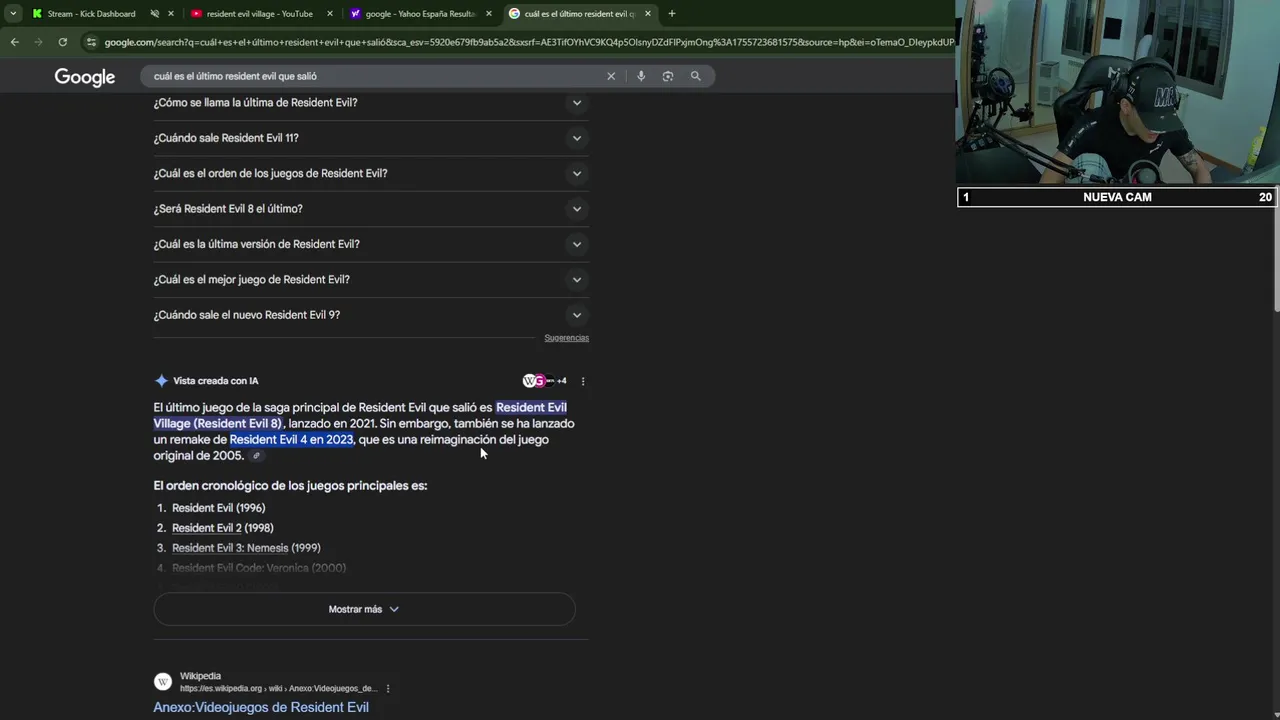1280x720 pixels.
Task: Open Wikipedia result three-dot menu
Action: coord(388,688)
